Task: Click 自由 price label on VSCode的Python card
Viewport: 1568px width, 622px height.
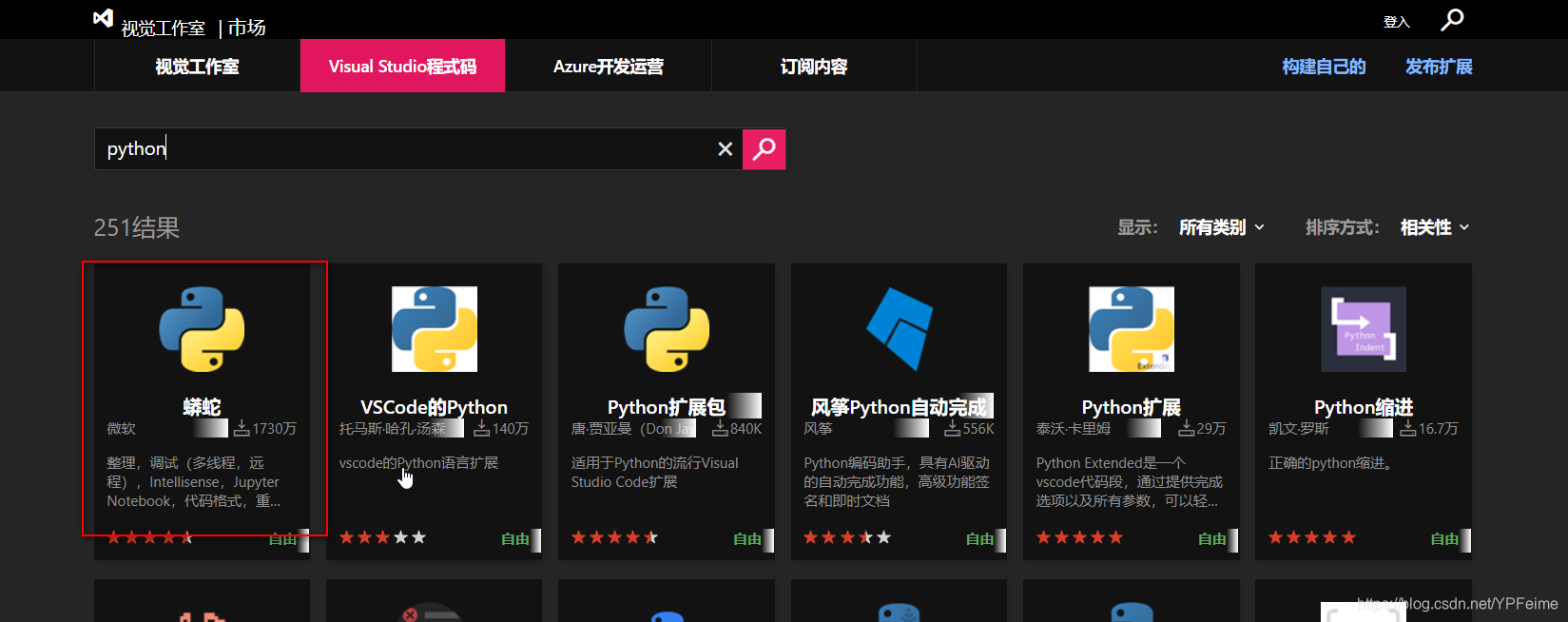Action: [x=515, y=539]
